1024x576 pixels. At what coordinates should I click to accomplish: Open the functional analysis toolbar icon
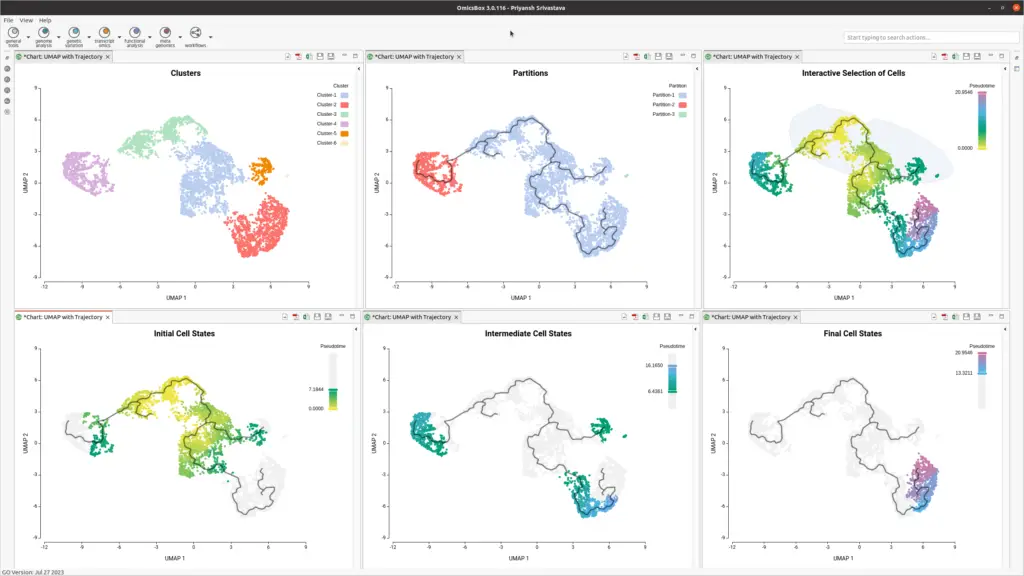tap(135, 36)
